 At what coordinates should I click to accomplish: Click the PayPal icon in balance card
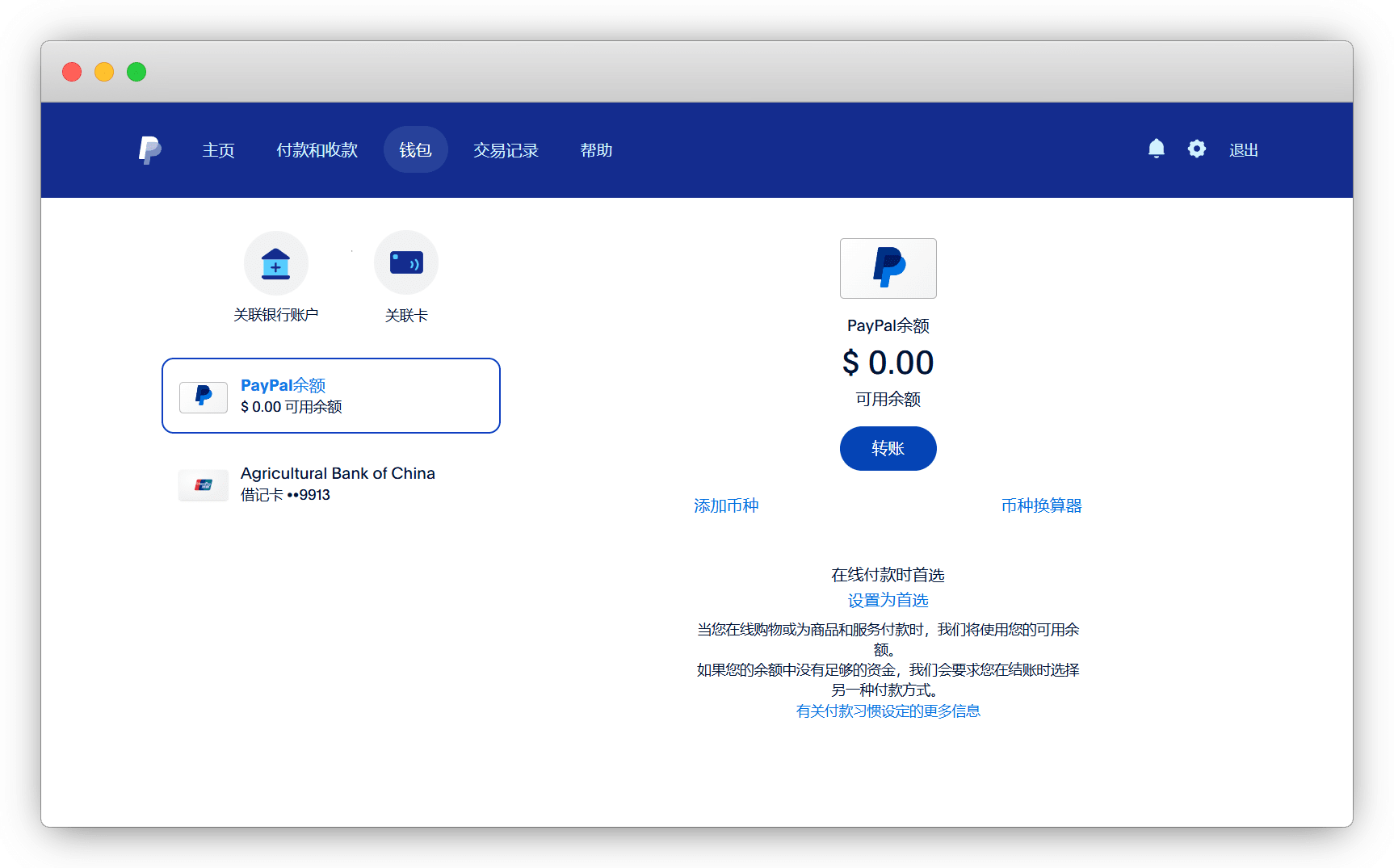[x=204, y=396]
